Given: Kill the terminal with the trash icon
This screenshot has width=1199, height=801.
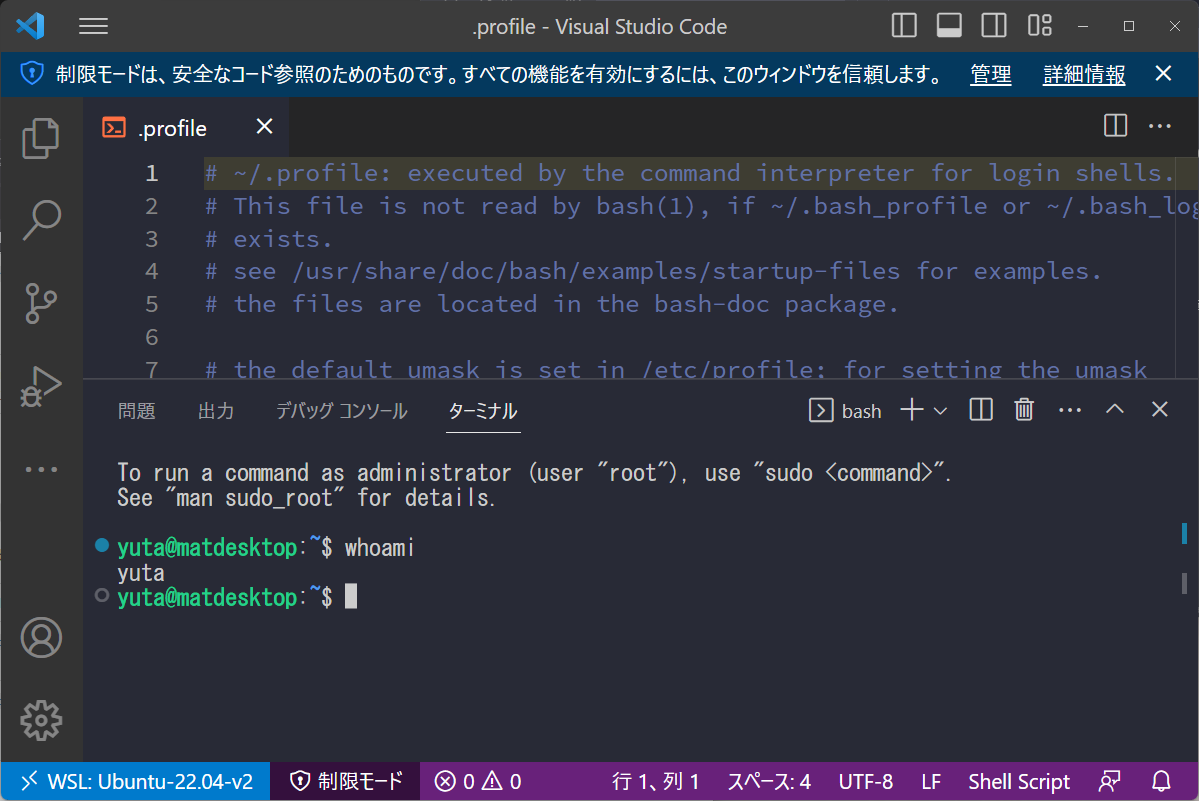Looking at the screenshot, I should [x=1023, y=409].
